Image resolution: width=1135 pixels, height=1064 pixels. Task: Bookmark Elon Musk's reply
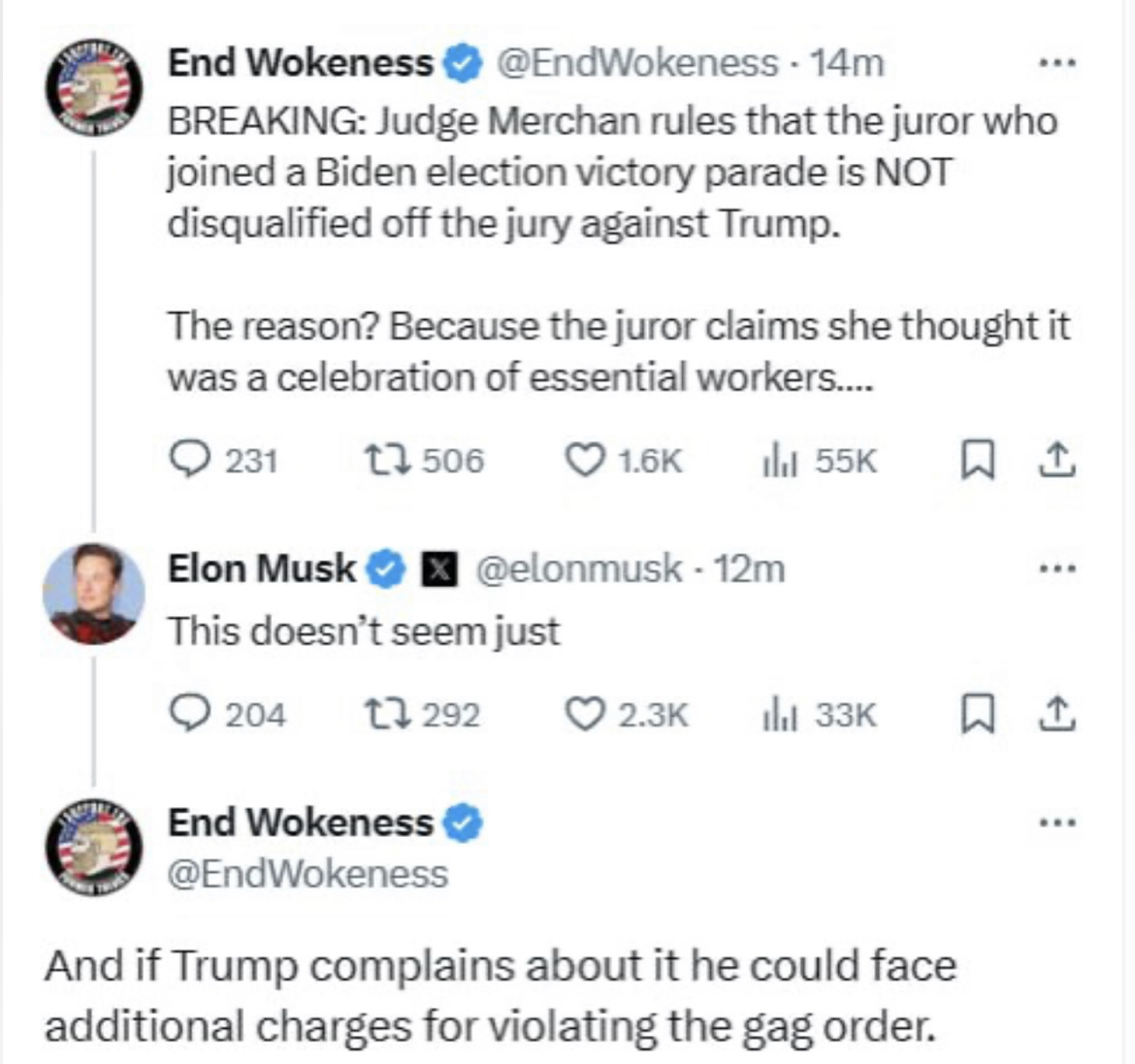(975, 716)
